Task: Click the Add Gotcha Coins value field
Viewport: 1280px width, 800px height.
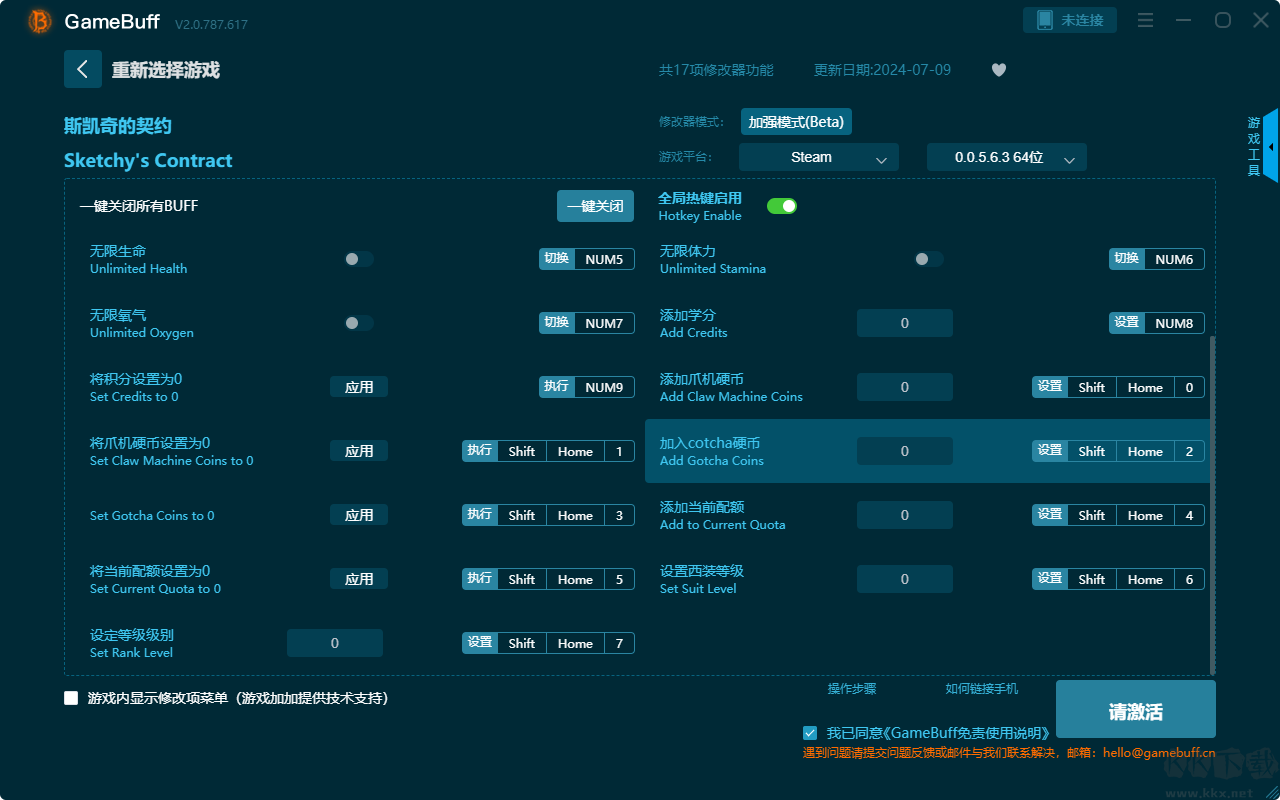Action: tap(904, 451)
